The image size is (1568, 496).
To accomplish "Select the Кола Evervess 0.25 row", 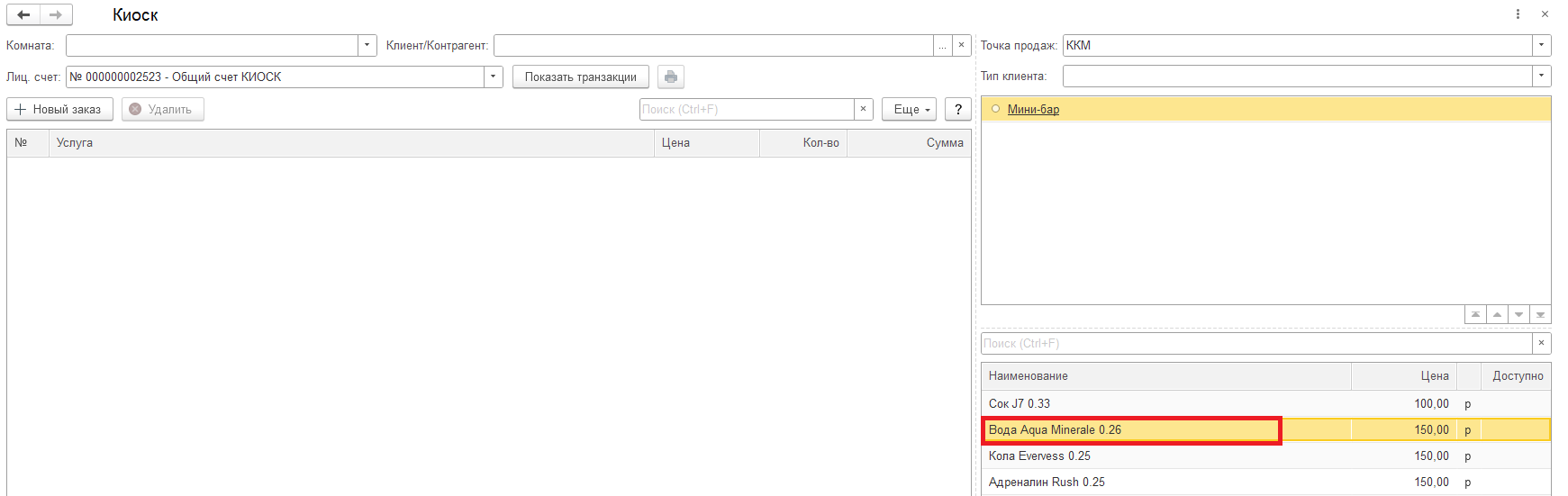I will 1266,455.
